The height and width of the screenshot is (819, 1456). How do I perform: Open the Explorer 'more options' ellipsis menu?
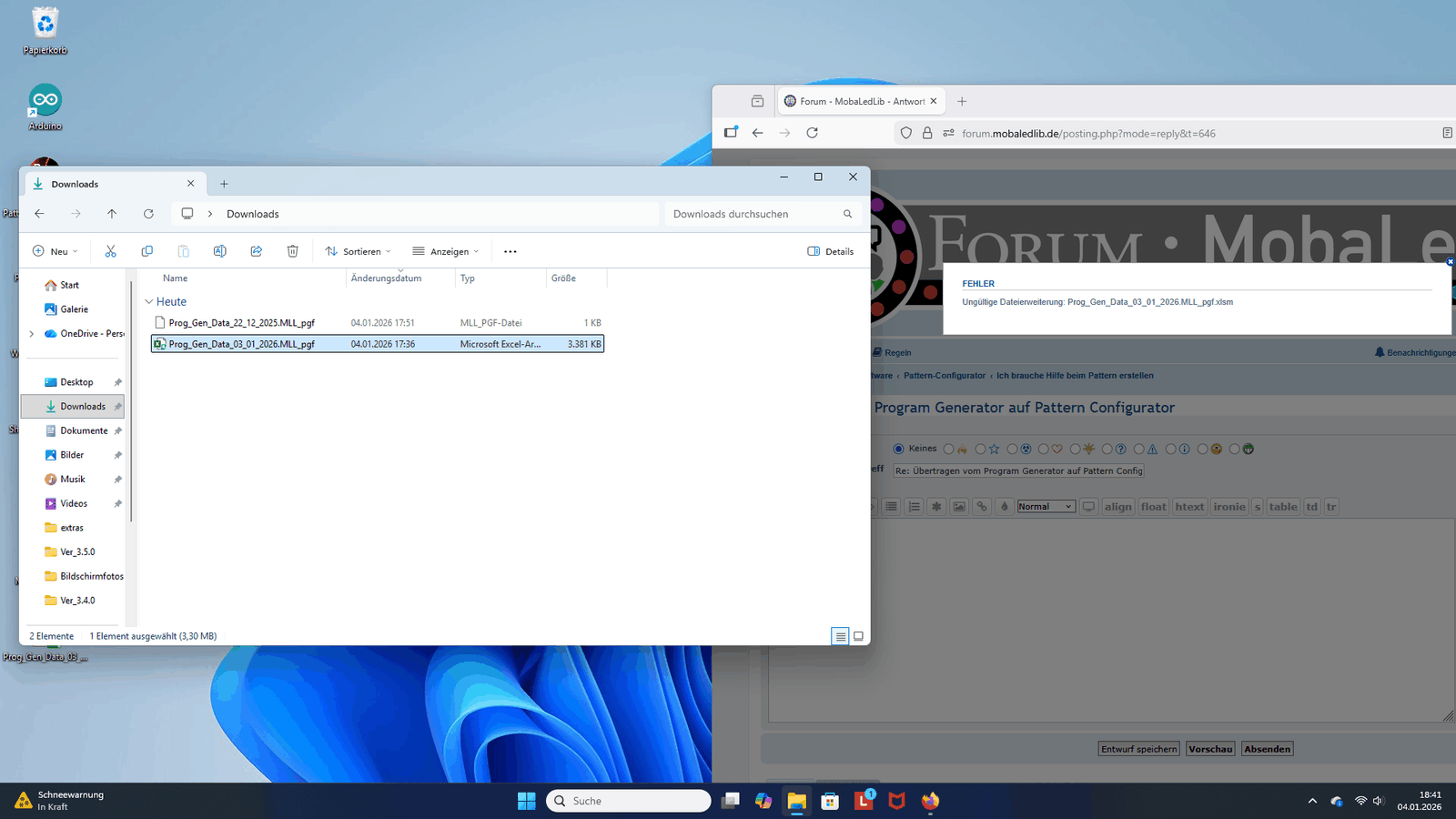[510, 251]
